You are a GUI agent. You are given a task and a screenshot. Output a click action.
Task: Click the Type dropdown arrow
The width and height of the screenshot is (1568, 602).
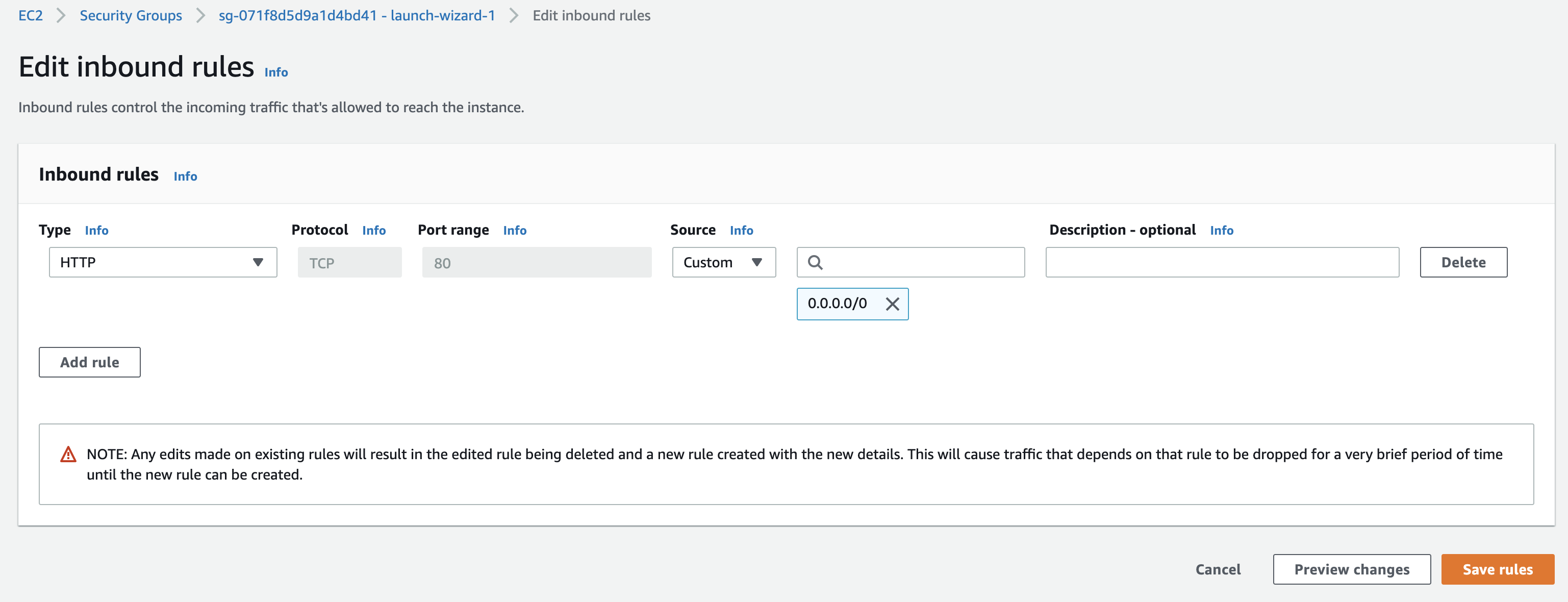(x=258, y=262)
